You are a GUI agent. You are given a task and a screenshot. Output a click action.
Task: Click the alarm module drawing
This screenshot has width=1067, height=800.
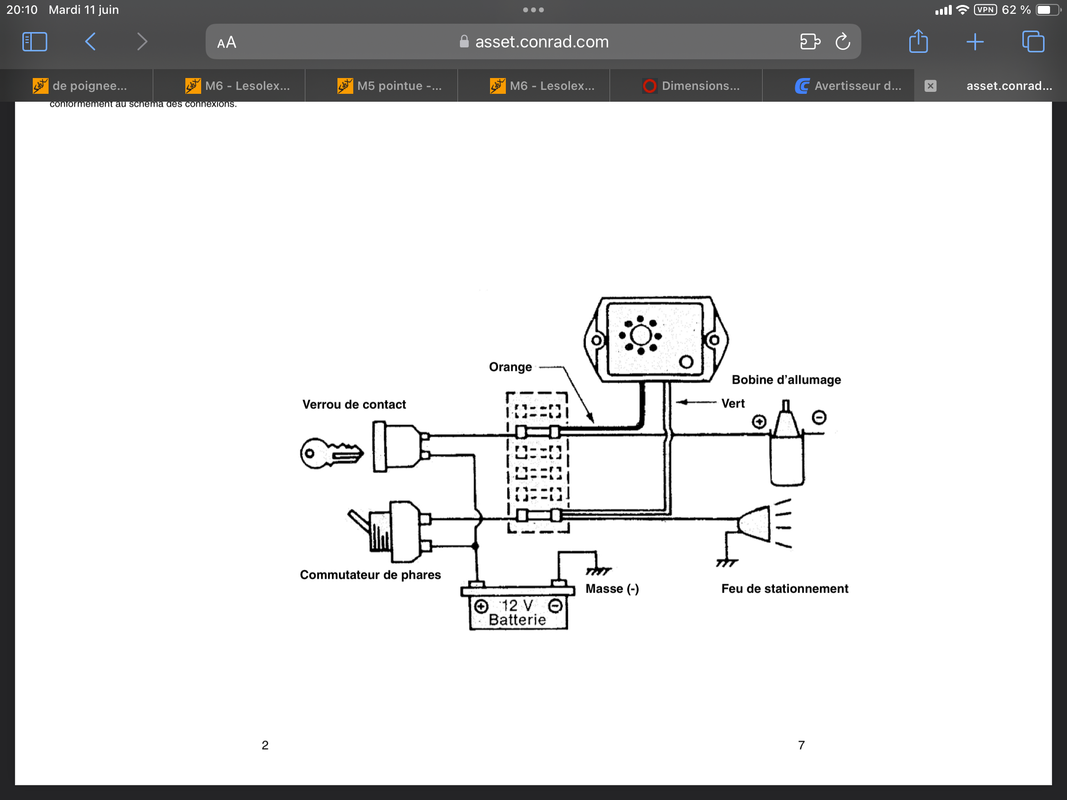pyautogui.click(x=656, y=339)
